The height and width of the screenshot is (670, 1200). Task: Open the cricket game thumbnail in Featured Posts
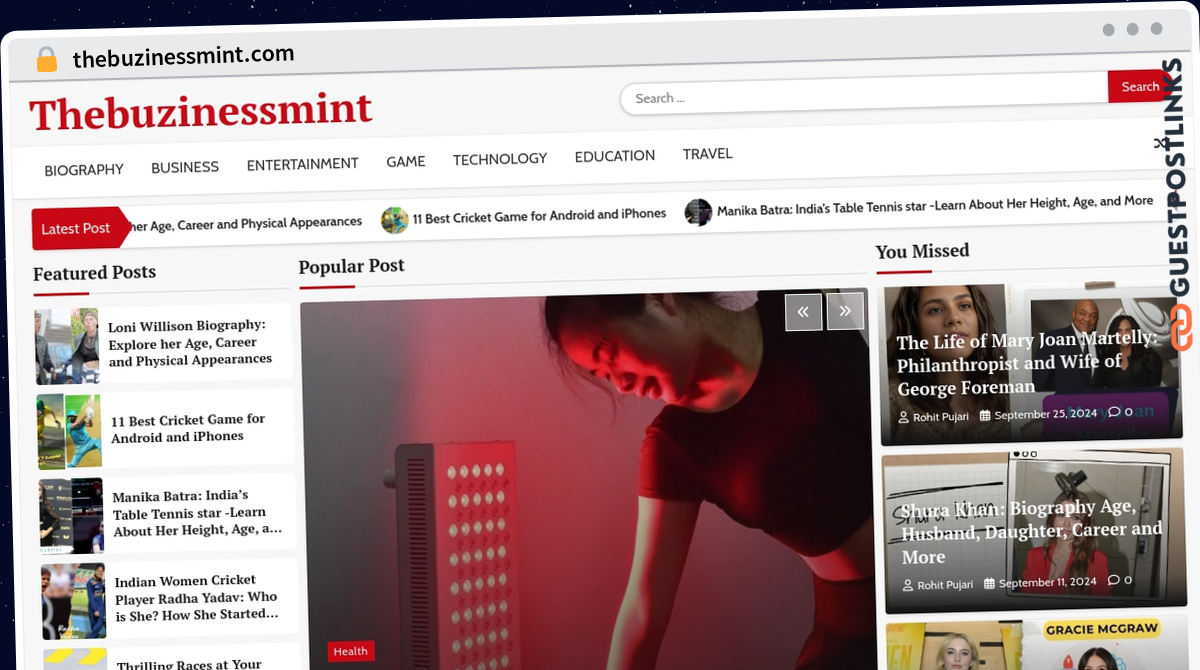click(70, 431)
